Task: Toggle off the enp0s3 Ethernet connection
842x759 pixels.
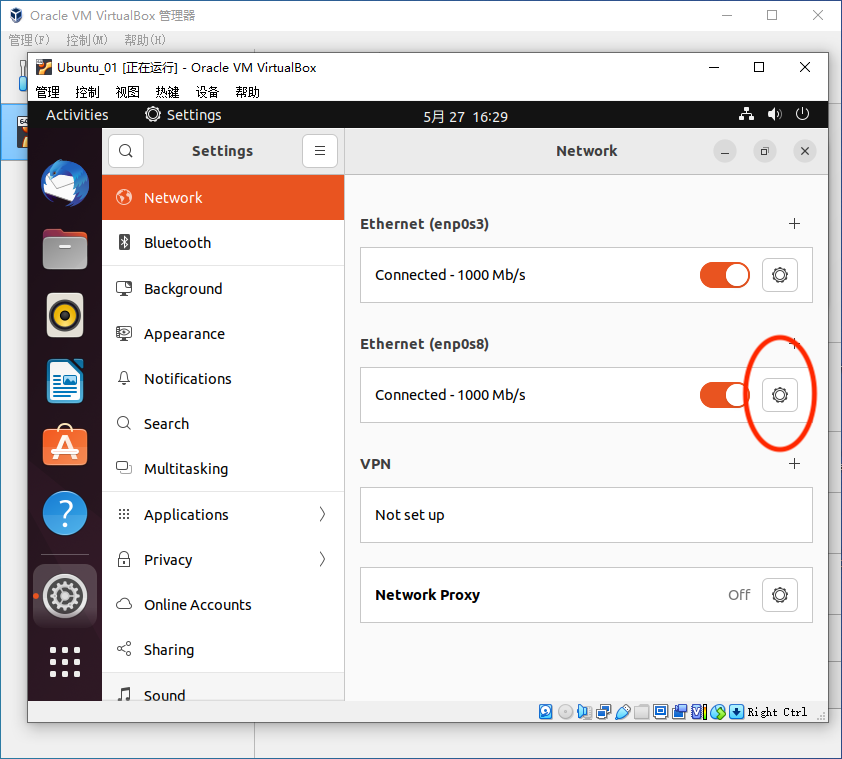Action: (x=724, y=275)
